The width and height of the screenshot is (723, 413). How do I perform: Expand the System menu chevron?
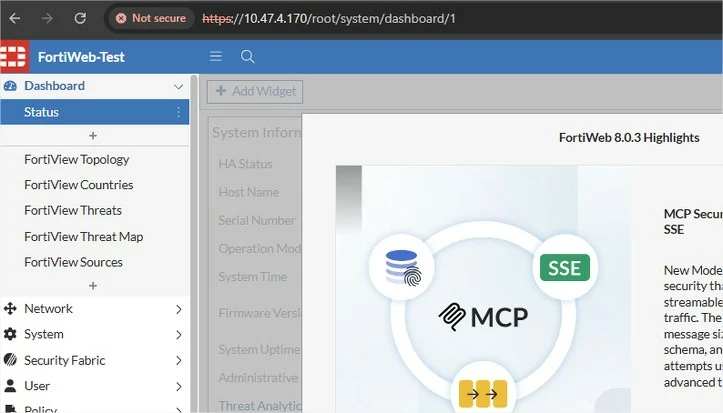tap(179, 335)
